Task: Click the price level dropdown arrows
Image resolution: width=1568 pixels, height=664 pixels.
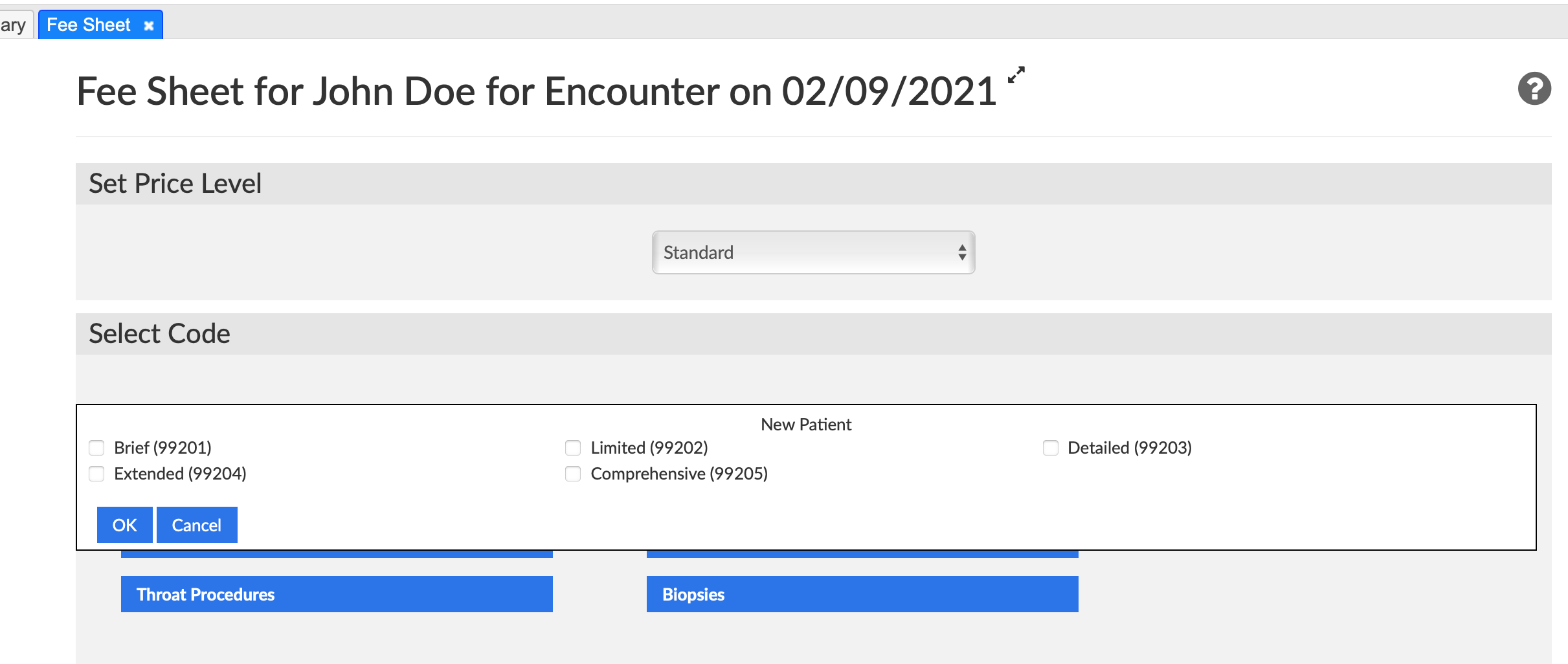Action: 963,252
